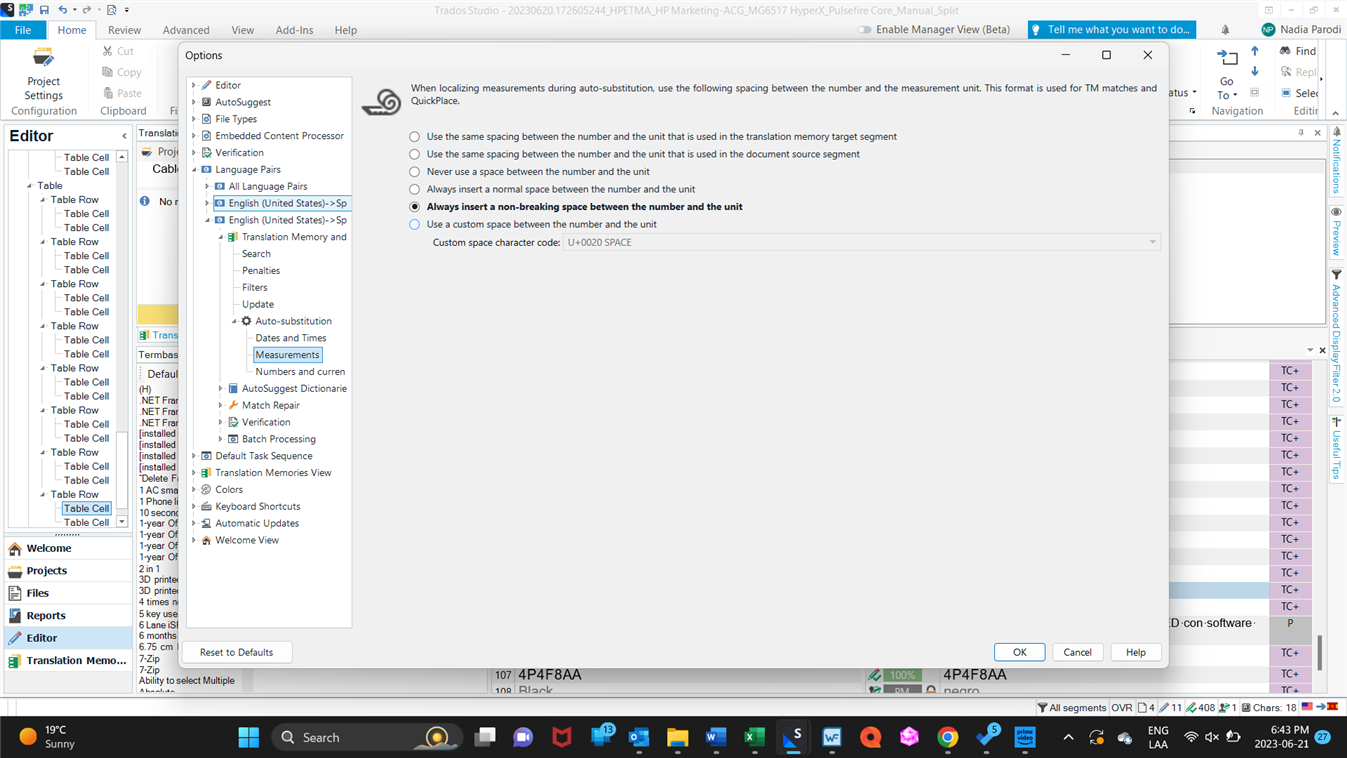Open Excel from the taskbar
This screenshot has height=758, width=1347.
[x=754, y=737]
